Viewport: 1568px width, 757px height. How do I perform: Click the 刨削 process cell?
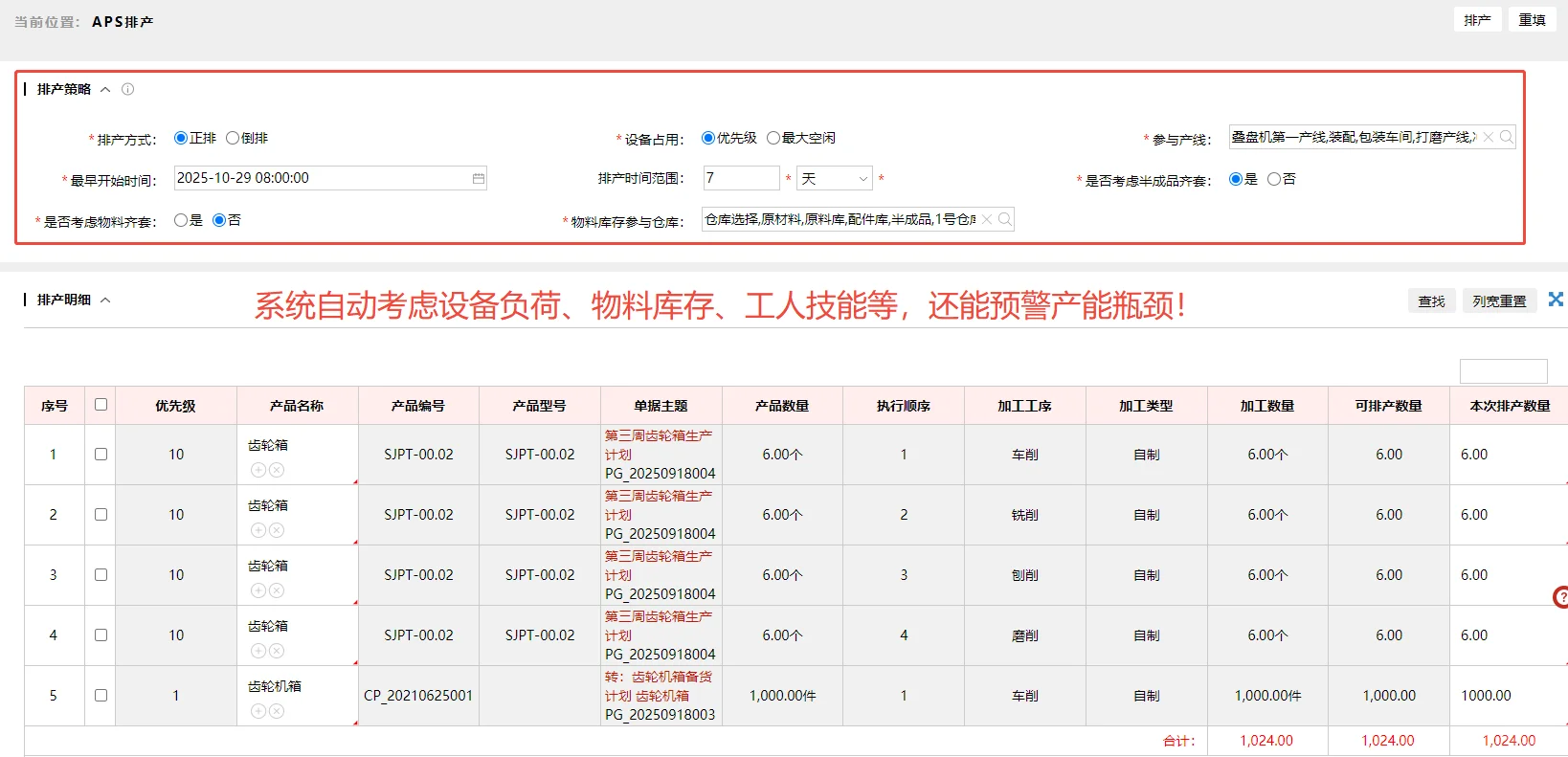(1024, 575)
